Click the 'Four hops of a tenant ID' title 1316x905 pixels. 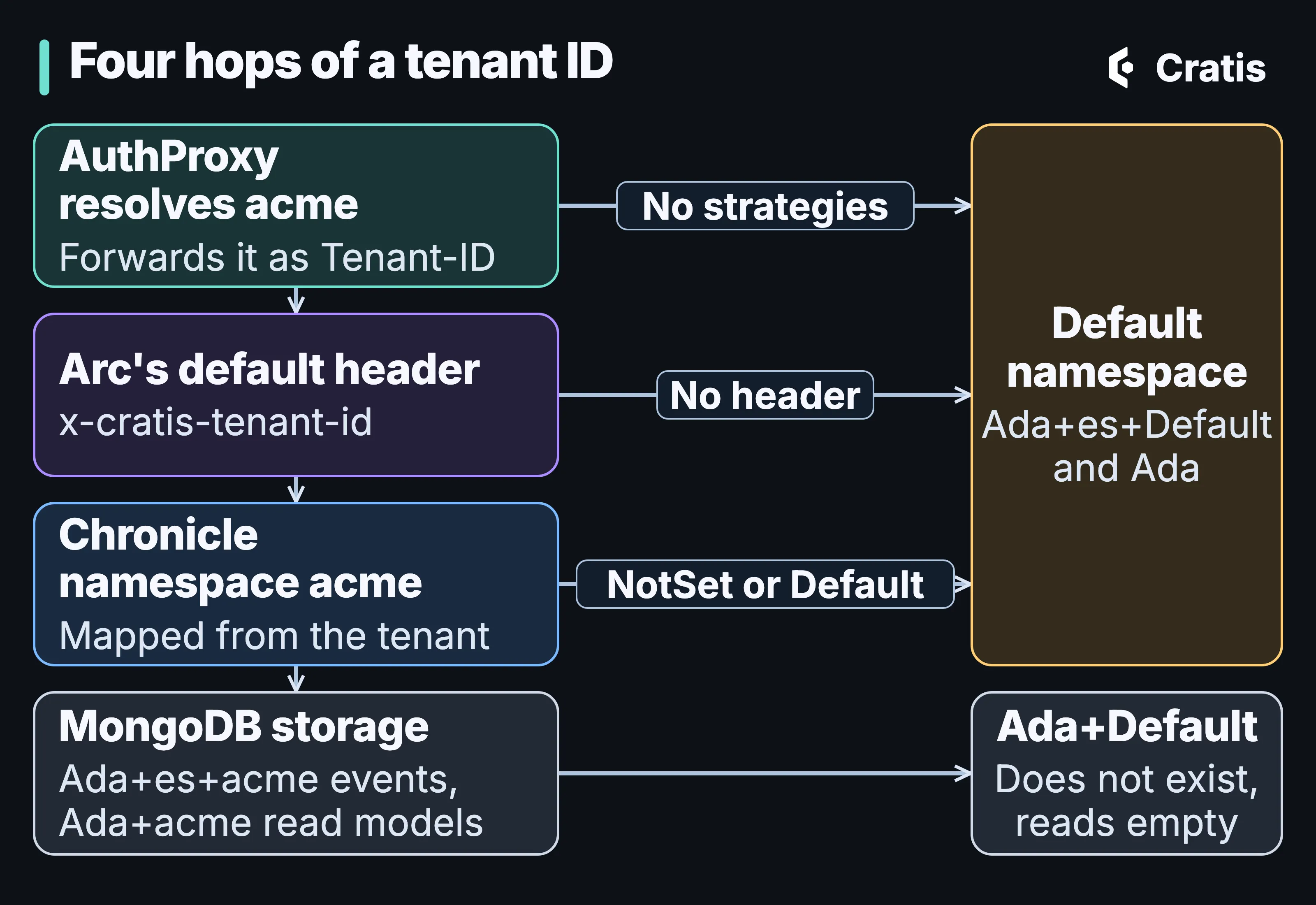[x=341, y=62]
